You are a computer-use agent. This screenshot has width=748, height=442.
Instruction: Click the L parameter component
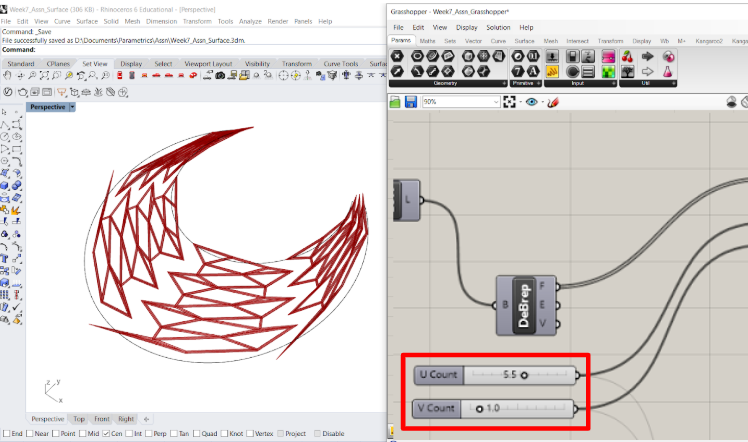(407, 199)
